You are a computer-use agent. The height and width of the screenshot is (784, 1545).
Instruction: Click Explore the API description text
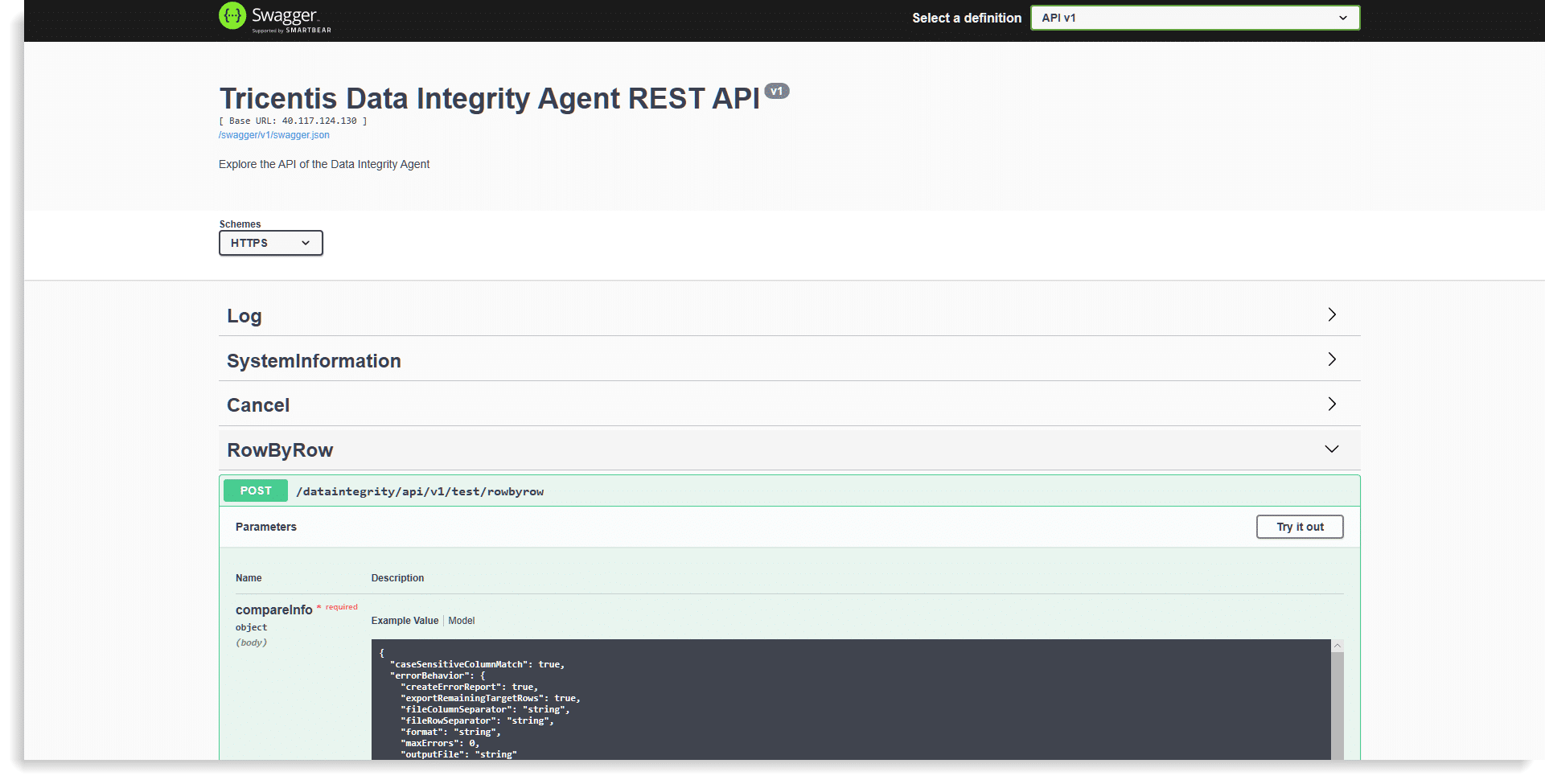324,164
